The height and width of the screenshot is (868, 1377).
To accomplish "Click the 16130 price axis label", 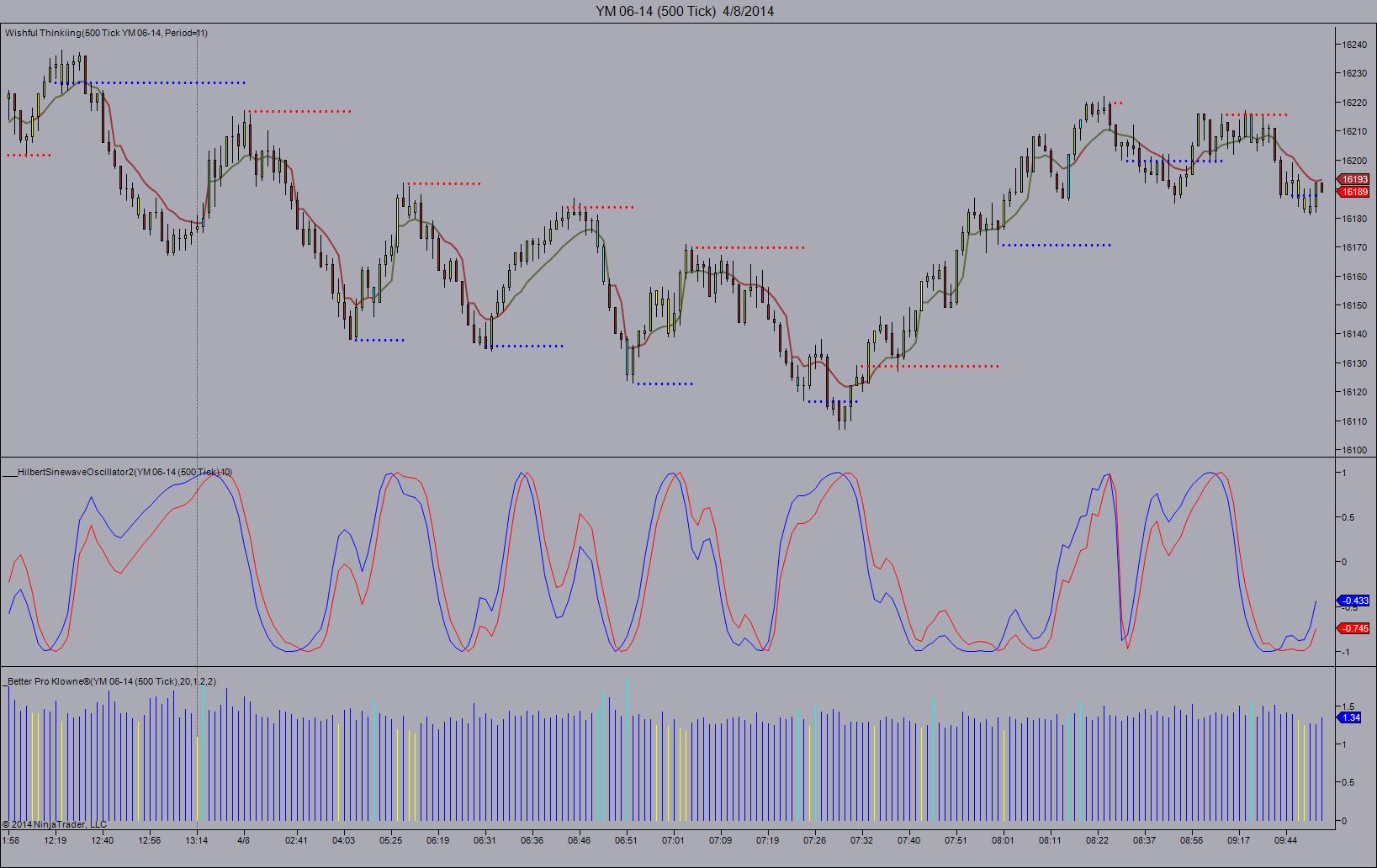I will [x=1354, y=363].
